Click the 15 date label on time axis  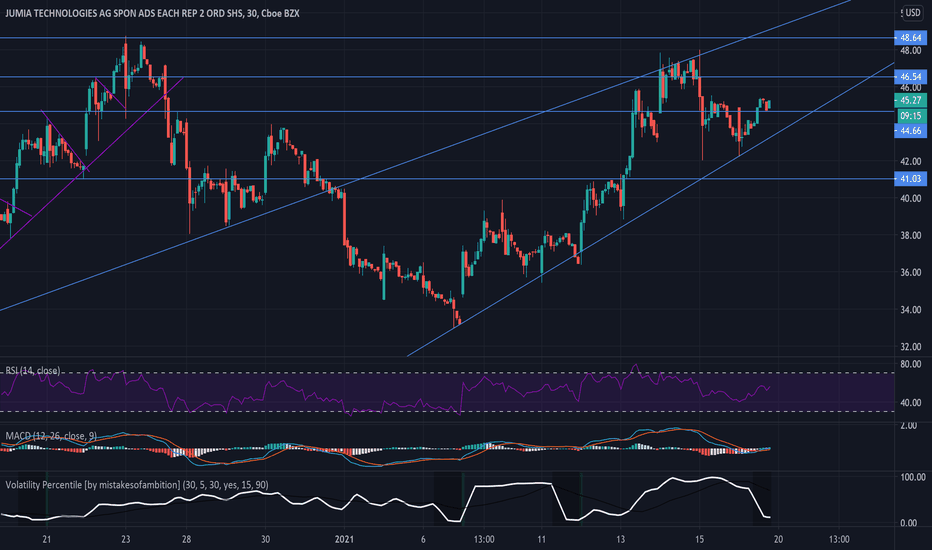pos(699,540)
